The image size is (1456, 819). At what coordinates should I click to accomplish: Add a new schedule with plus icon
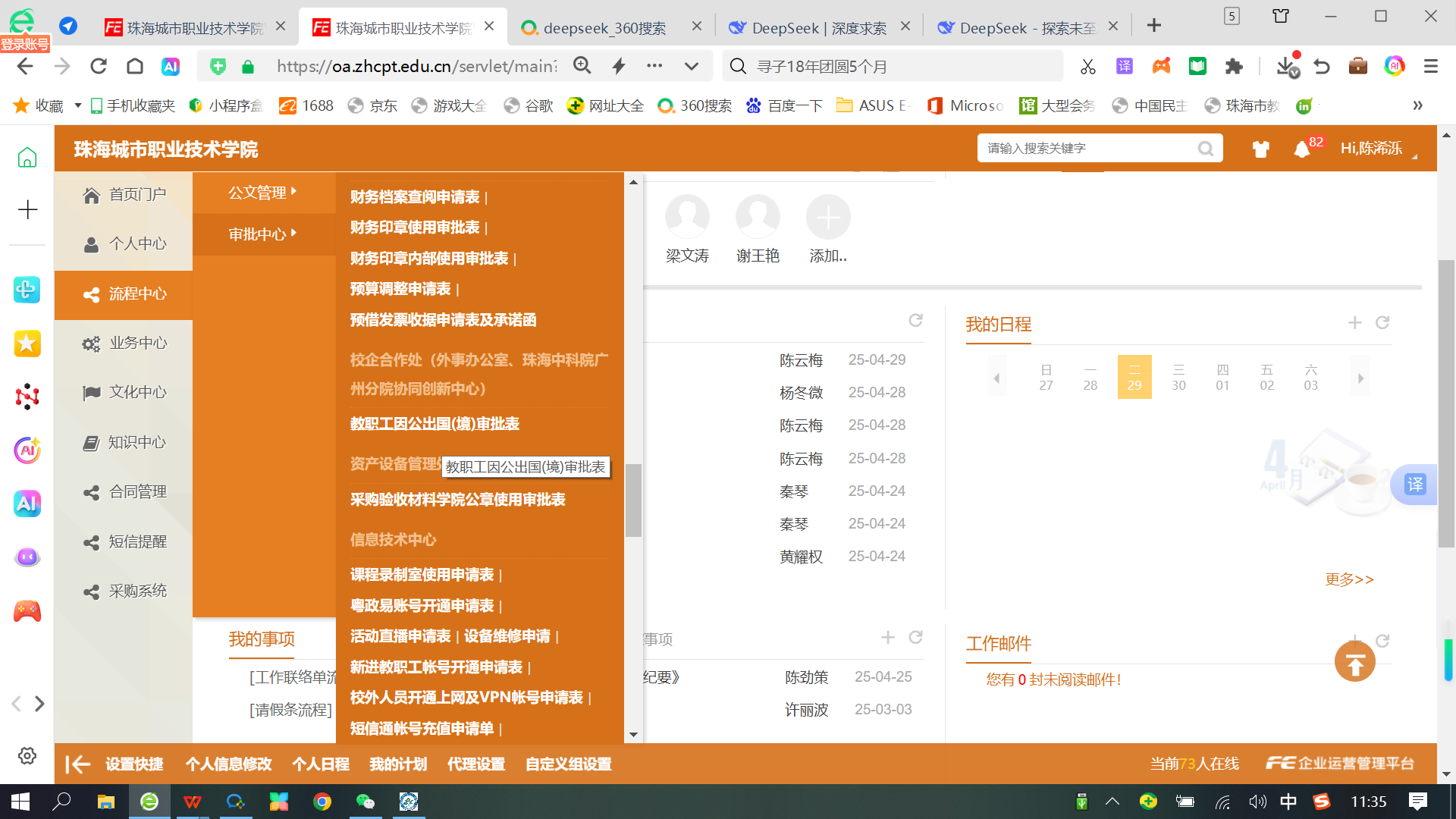(x=1354, y=323)
